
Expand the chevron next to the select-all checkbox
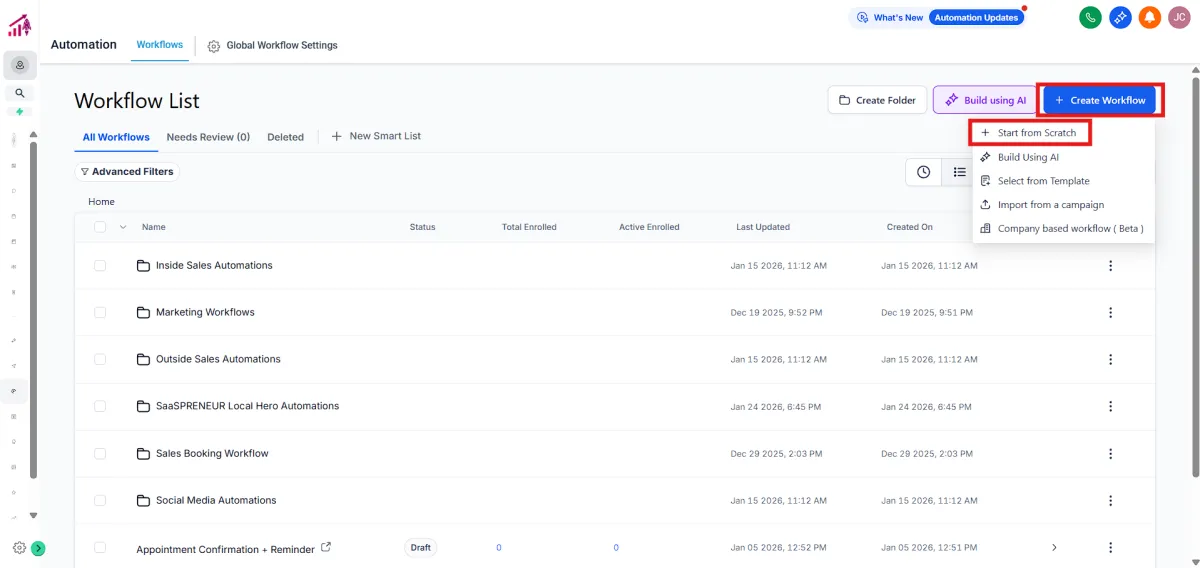[x=123, y=227]
